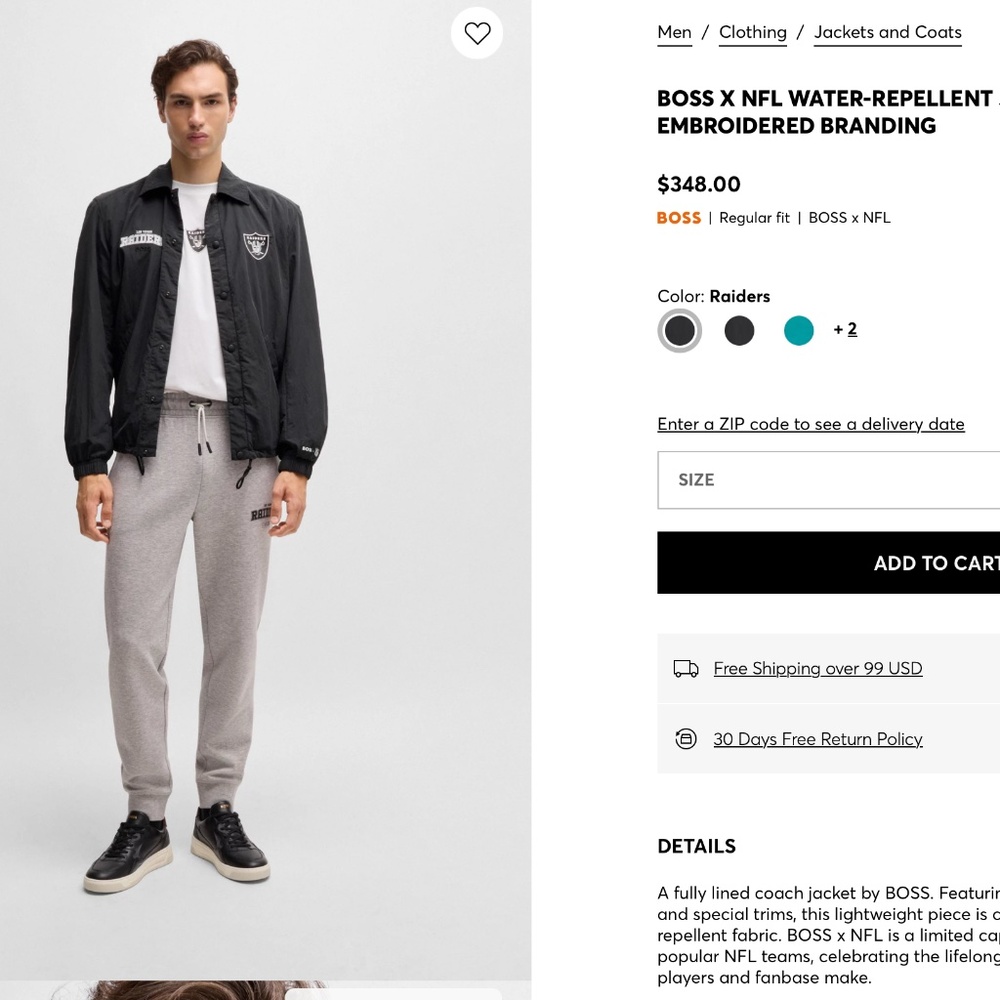Open the SIZE selection dropdown
The width and height of the screenshot is (1000, 1000).
tap(828, 480)
